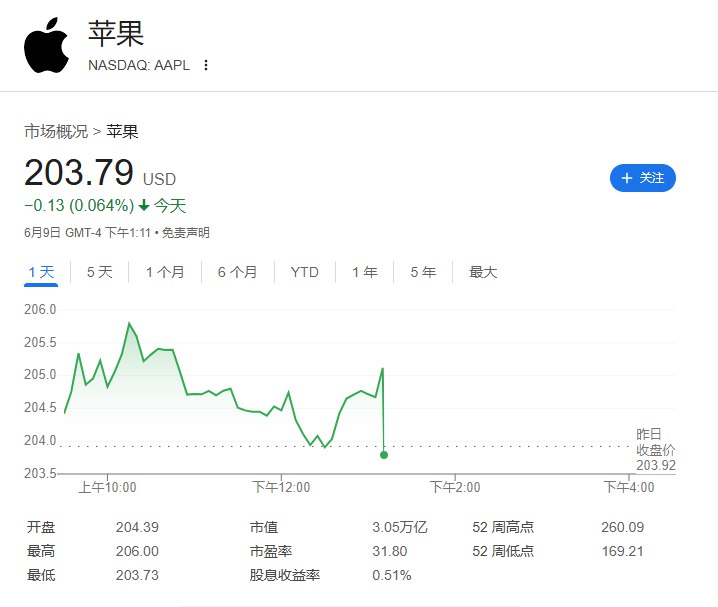Click the 52 周低点 value 169.21

click(623, 551)
